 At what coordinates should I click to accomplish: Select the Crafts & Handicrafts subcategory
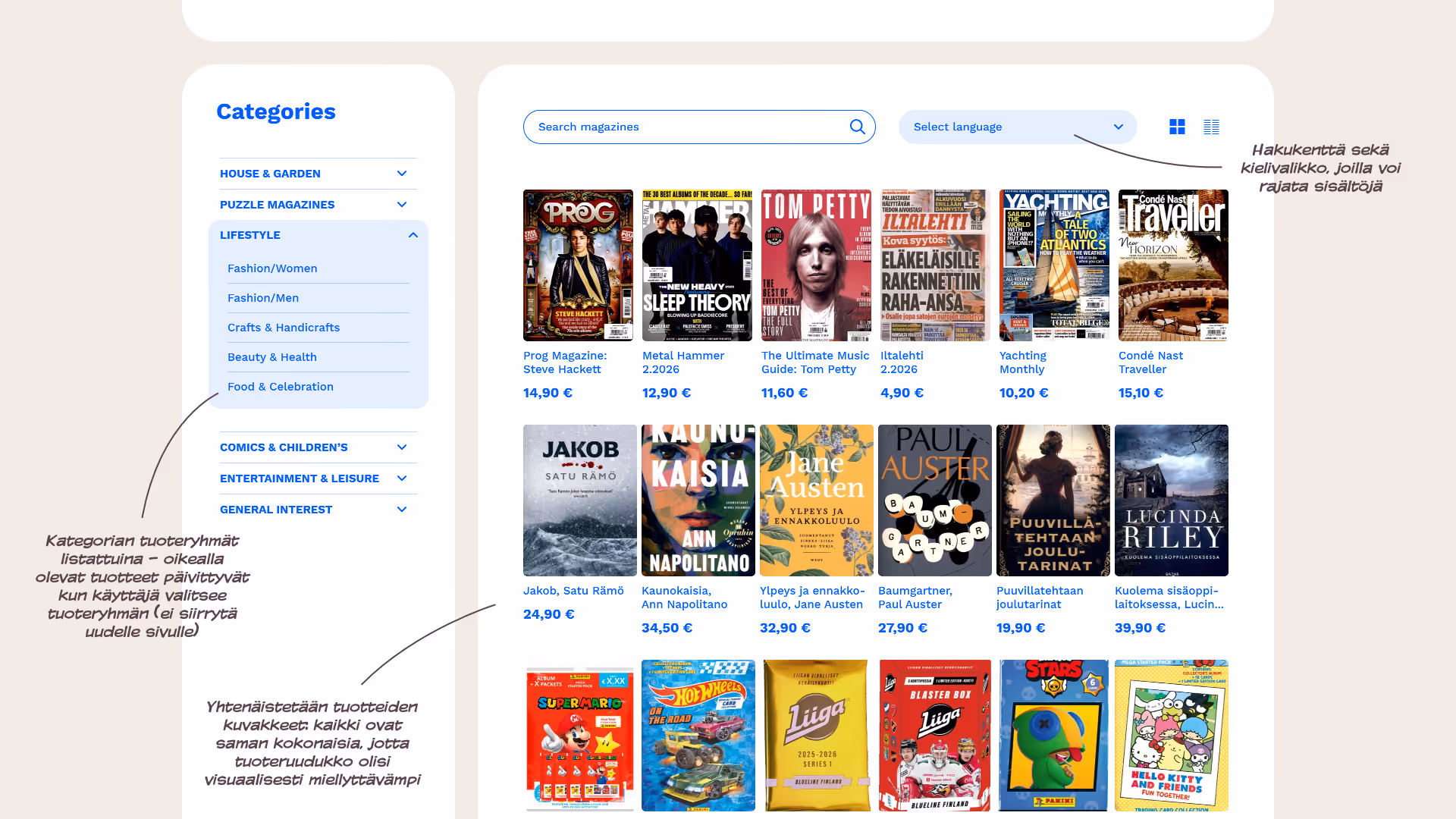point(284,328)
